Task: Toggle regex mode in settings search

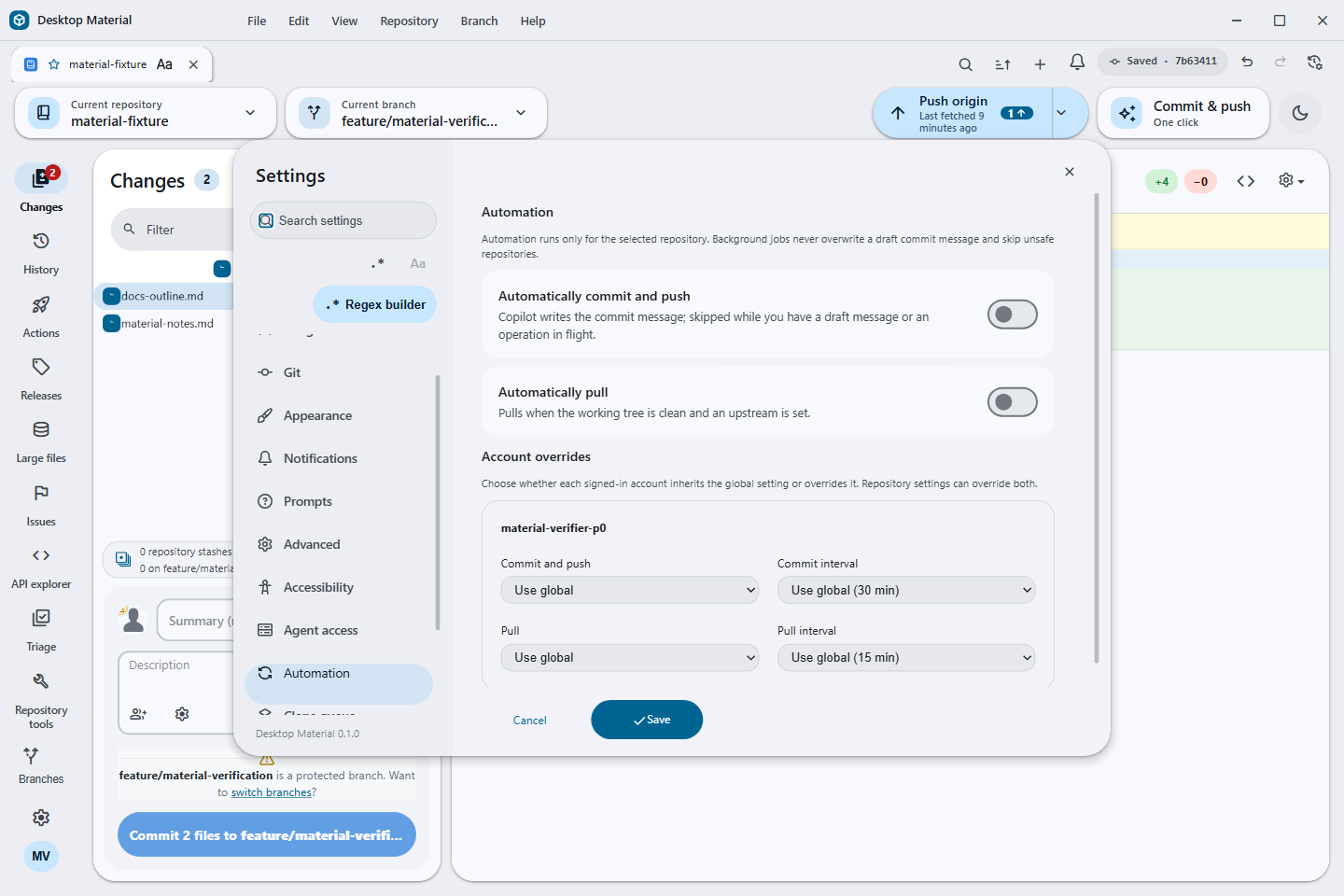Action: pyautogui.click(x=378, y=263)
